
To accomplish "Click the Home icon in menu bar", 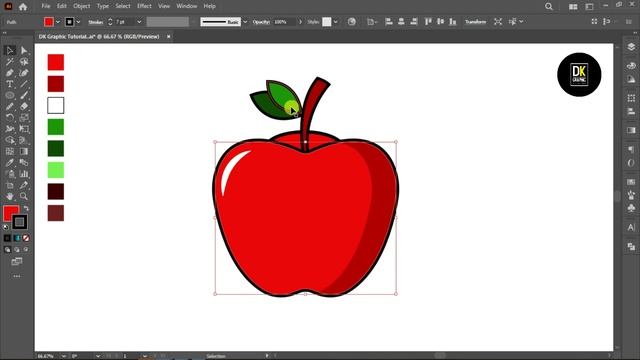I will point(23,7).
